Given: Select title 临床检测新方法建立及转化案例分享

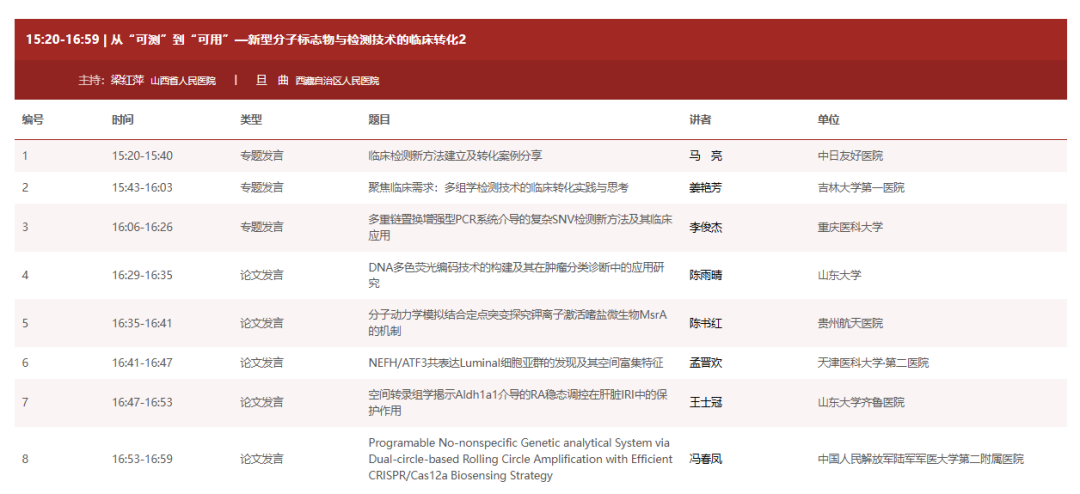Looking at the screenshot, I should coord(455,156).
